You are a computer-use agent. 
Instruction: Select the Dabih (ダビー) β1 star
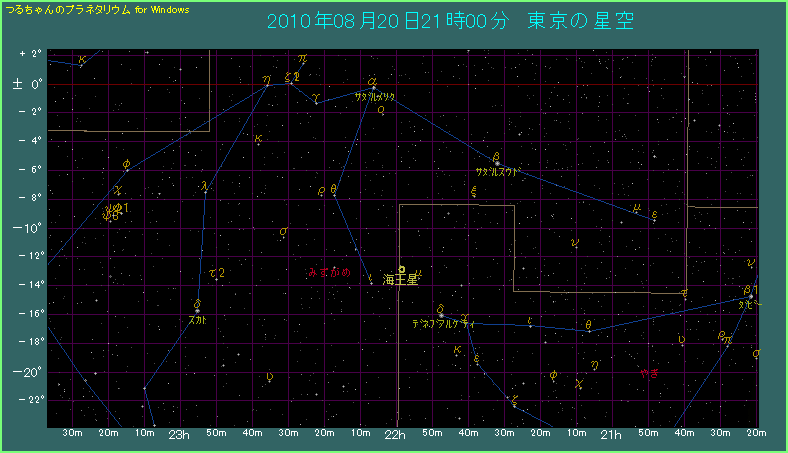[750, 297]
